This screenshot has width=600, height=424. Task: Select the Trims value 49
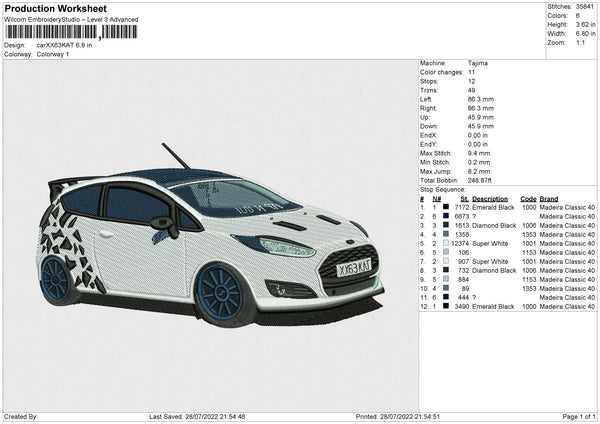(471, 91)
